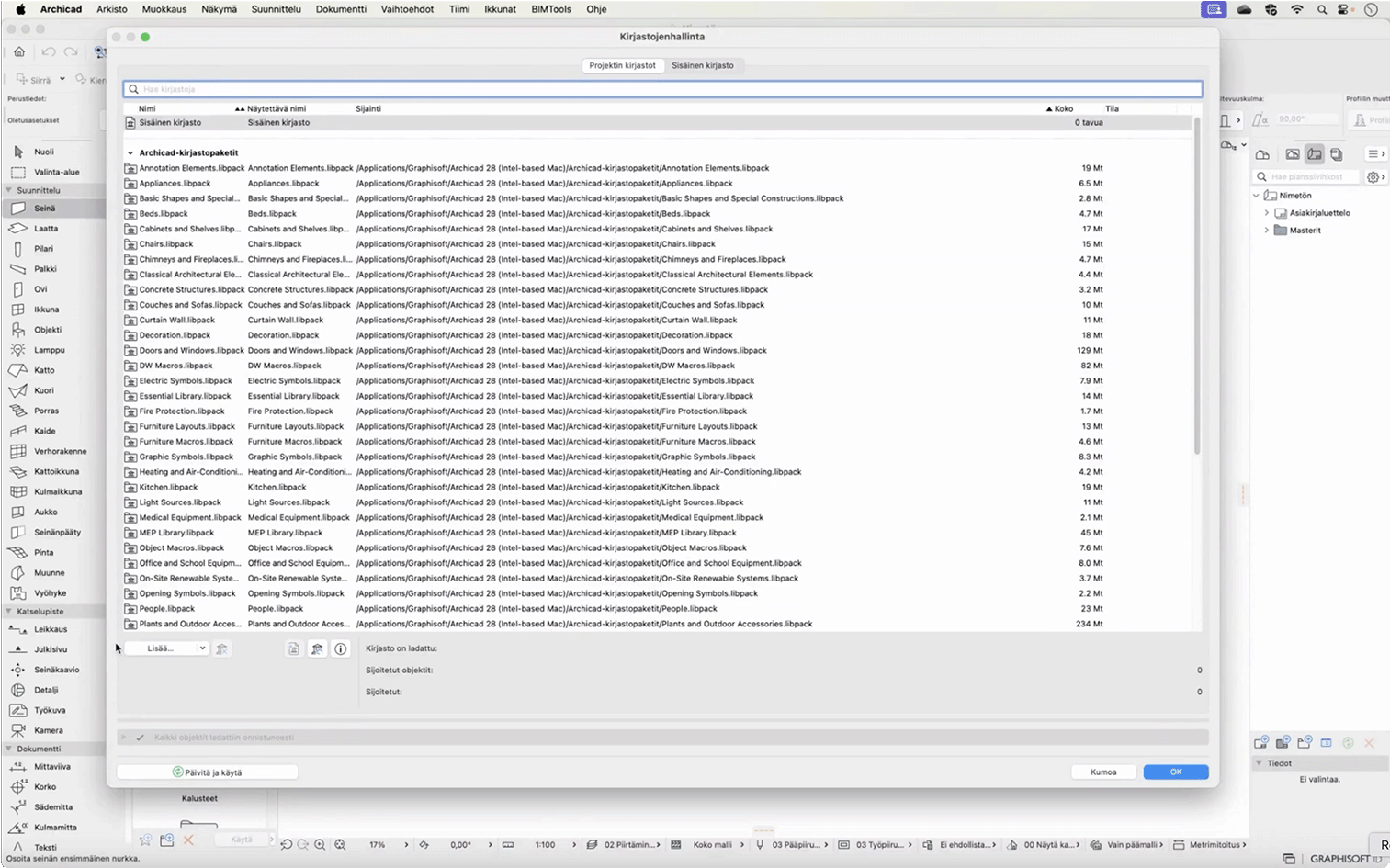Select the Ovi door tool
This screenshot has width=1390, height=868.
[x=40, y=289]
